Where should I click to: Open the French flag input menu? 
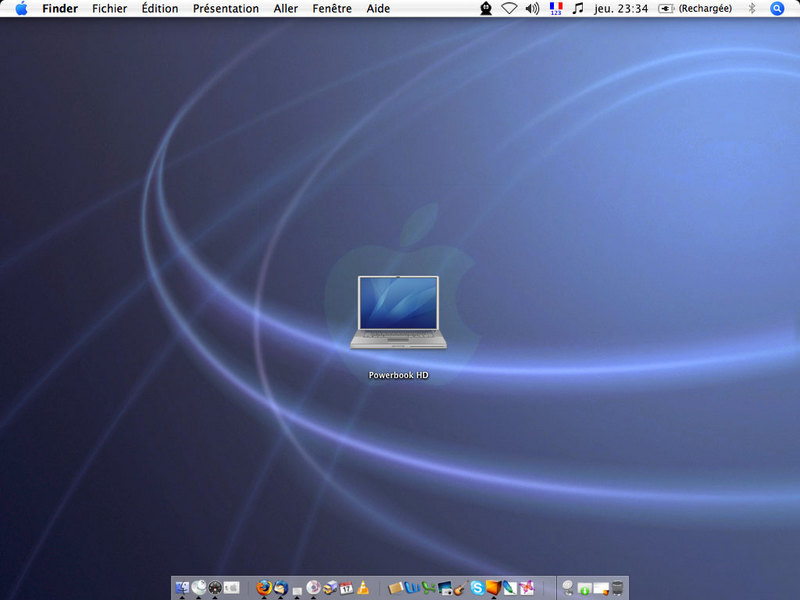pyautogui.click(x=556, y=9)
